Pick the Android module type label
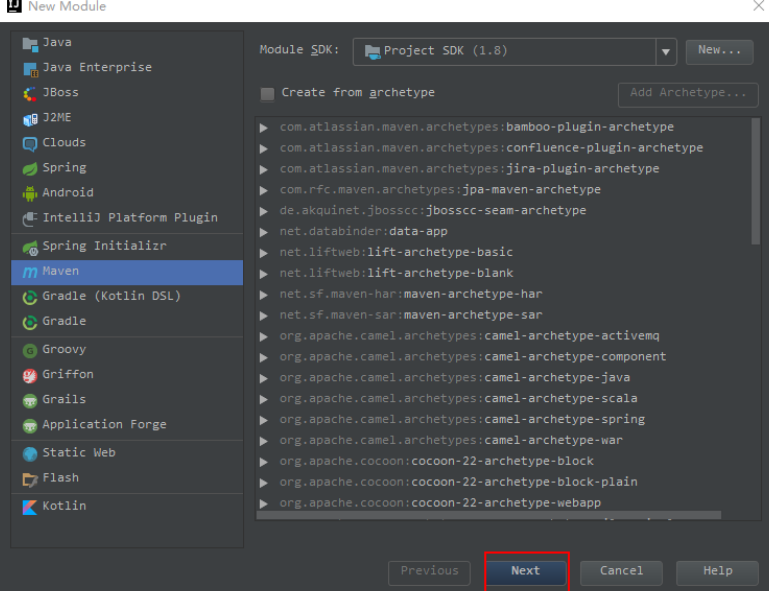This screenshot has width=769, height=591. pos(68,192)
